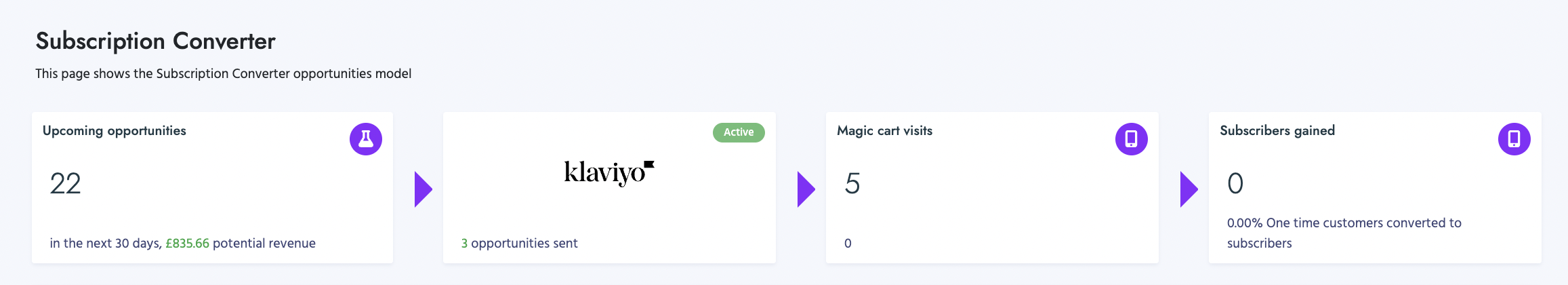Click the Subscribers gained card title

pyautogui.click(x=1277, y=131)
